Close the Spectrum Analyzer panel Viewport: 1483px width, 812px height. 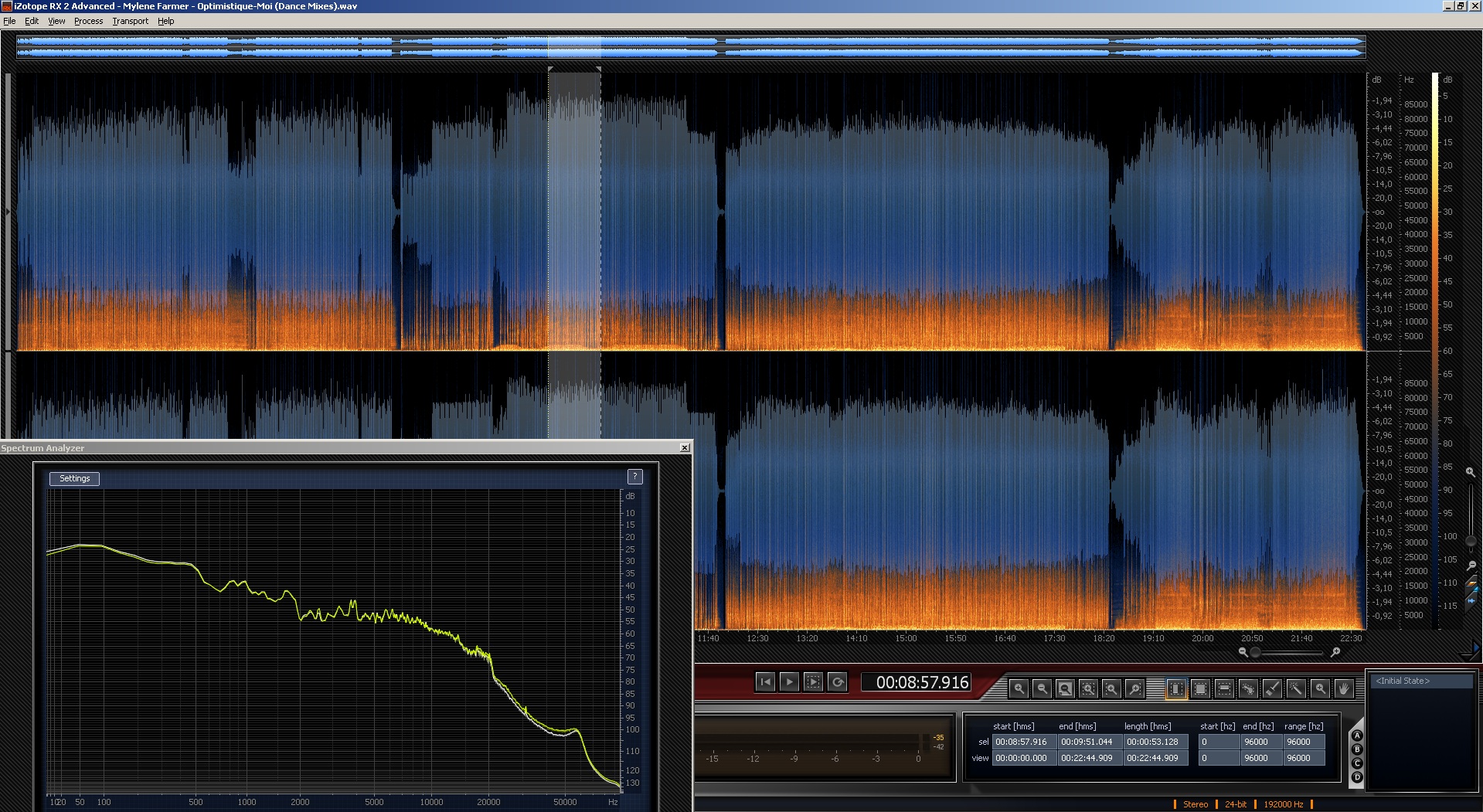685,448
